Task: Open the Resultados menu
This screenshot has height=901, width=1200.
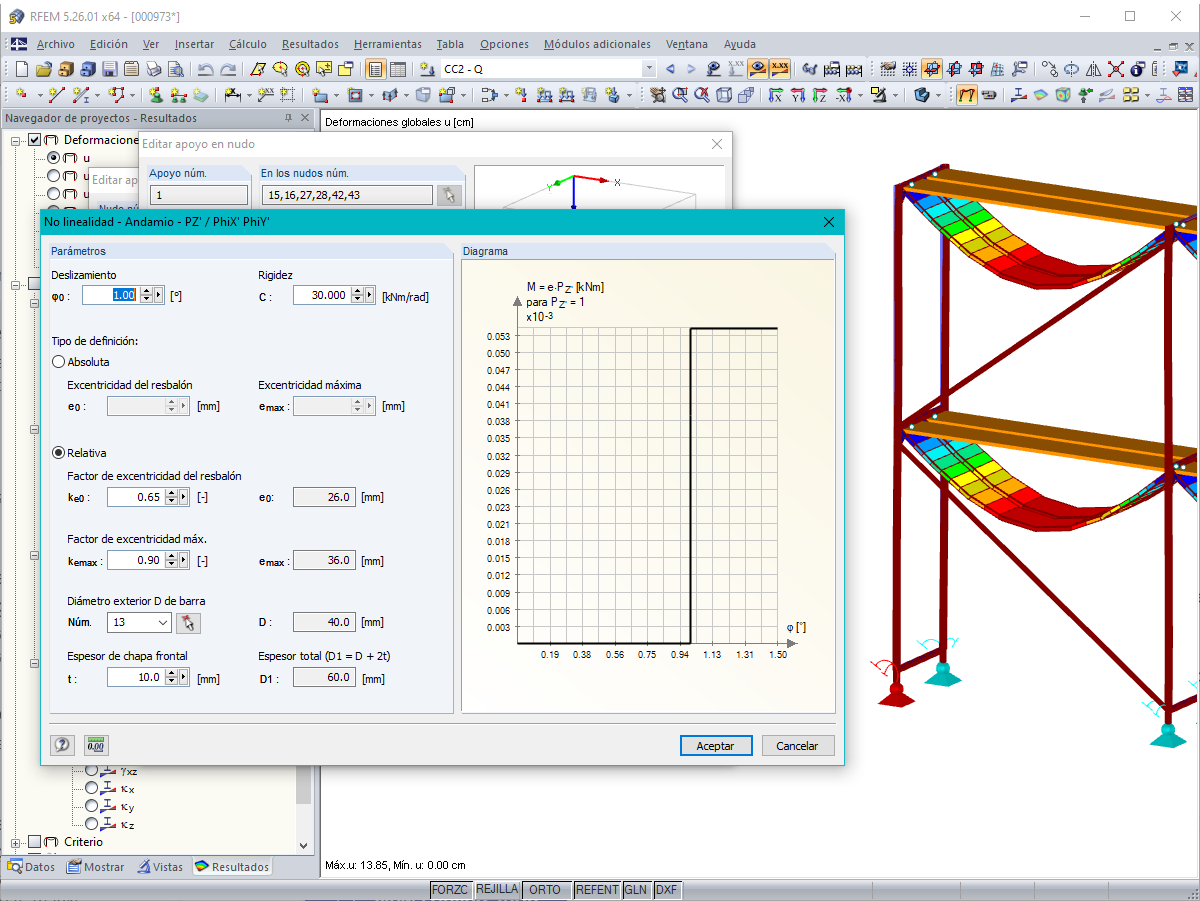Action: click(310, 44)
